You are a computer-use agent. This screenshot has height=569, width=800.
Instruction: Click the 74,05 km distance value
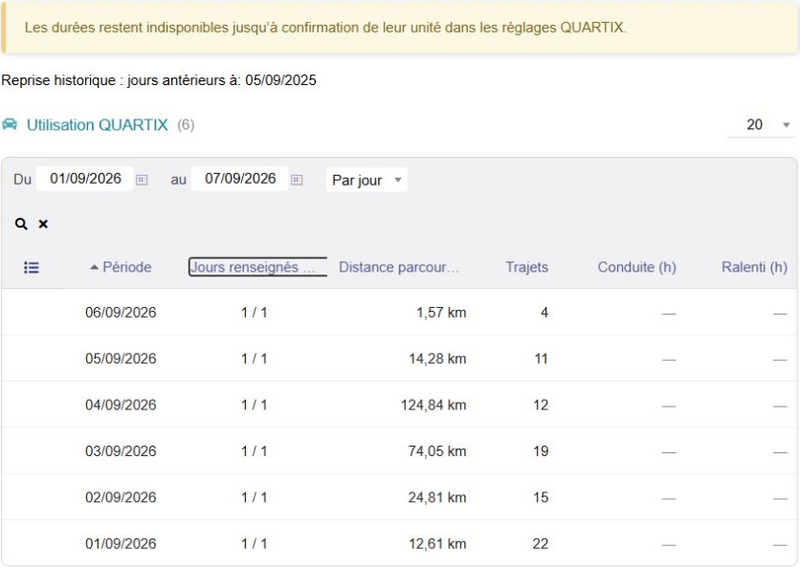click(x=437, y=451)
